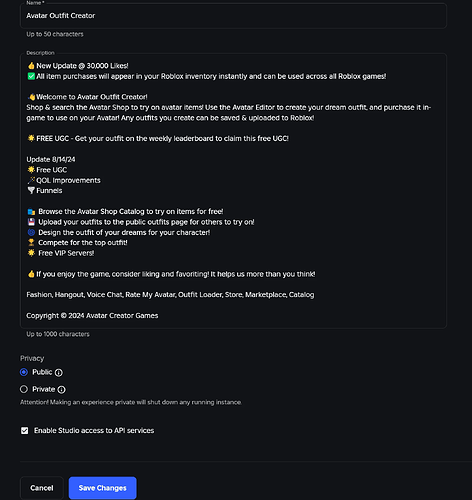Image resolution: width=472 pixels, height=500 pixels.
Task: Click the green checkmark emoji in description
Action: point(31,76)
